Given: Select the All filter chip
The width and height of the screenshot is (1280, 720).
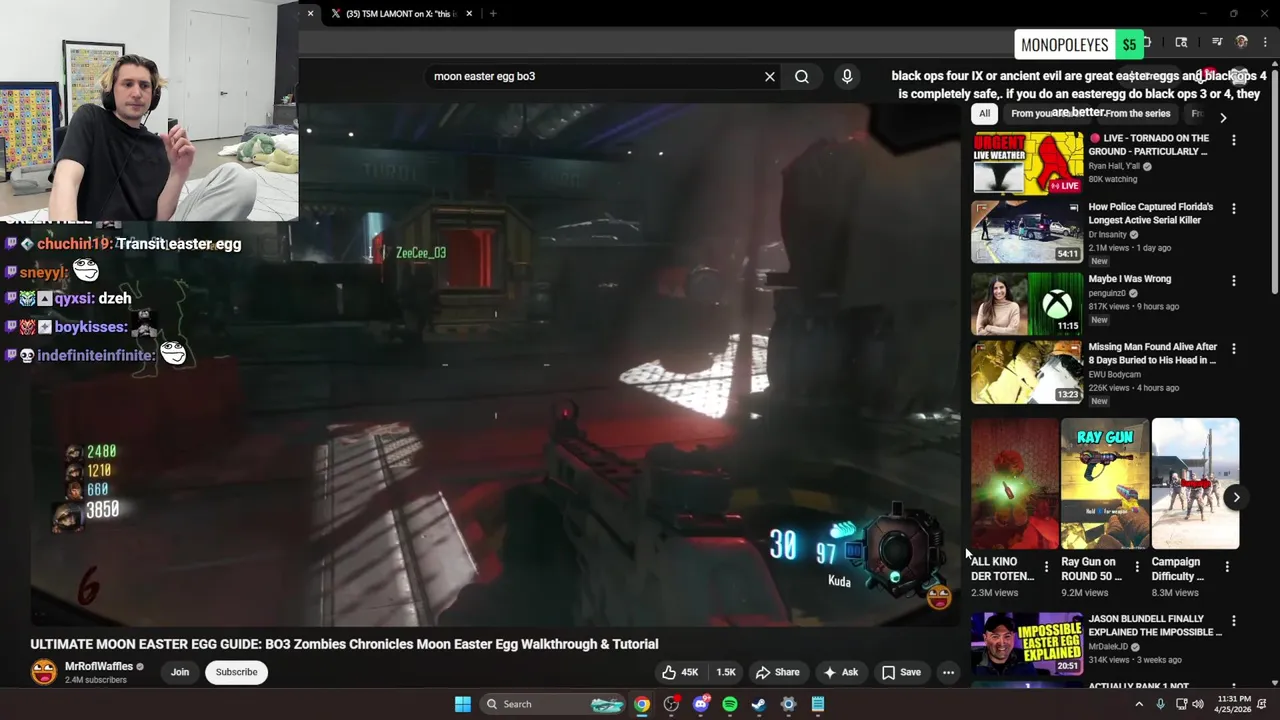Looking at the screenshot, I should coord(984,114).
